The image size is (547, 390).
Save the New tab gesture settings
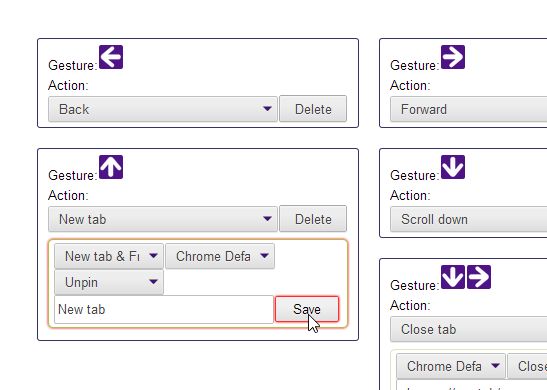coord(307,309)
